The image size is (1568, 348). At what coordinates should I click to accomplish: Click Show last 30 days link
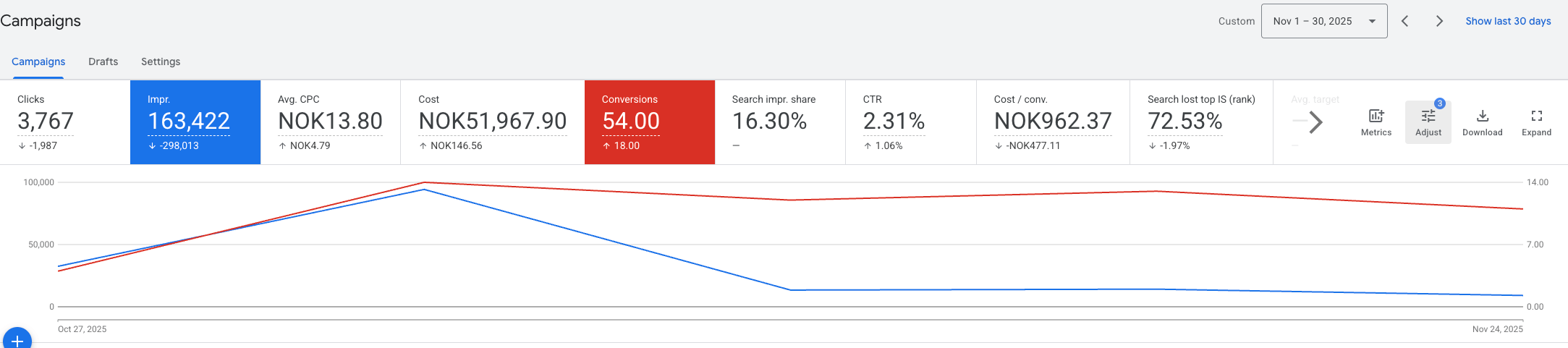[x=1508, y=21]
